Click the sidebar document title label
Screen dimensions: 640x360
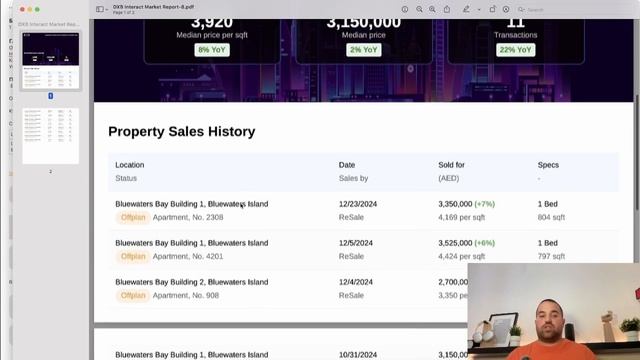(x=49, y=24)
